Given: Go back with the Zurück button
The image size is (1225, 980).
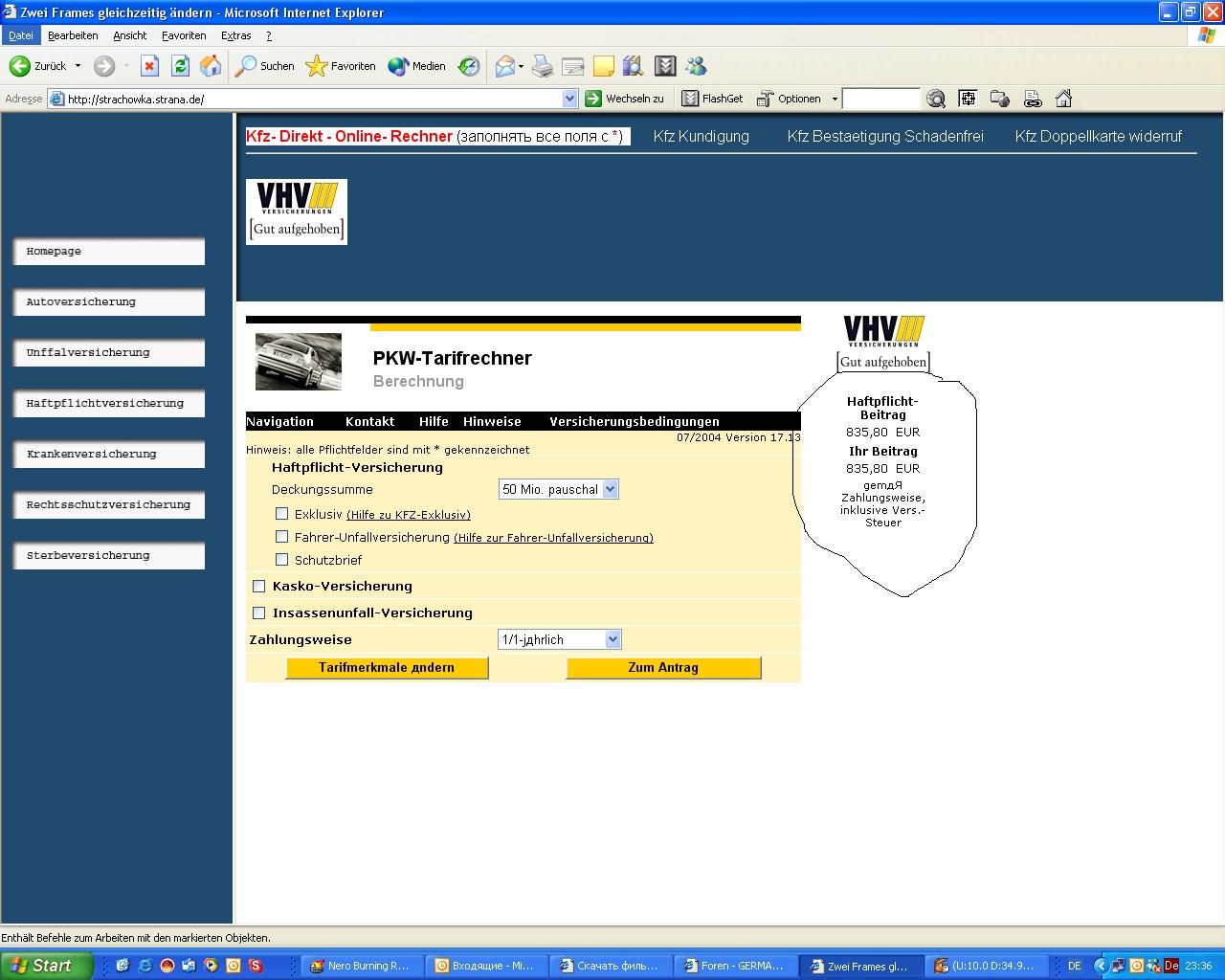Looking at the screenshot, I should tap(37, 66).
